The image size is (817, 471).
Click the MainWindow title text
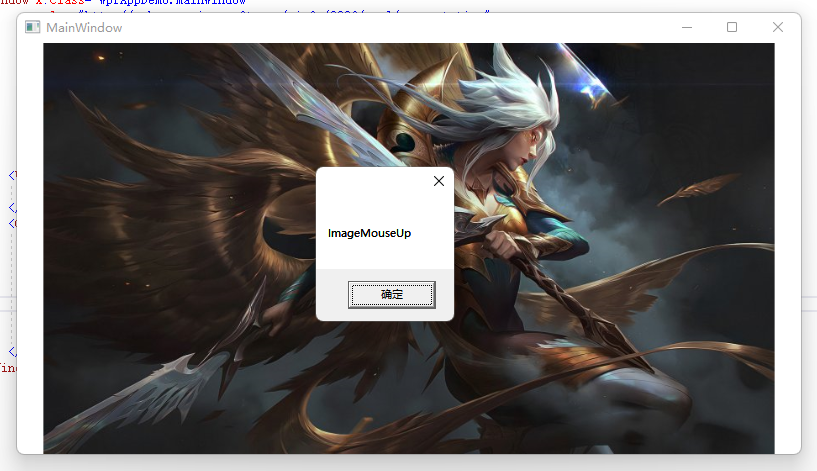click(84, 28)
